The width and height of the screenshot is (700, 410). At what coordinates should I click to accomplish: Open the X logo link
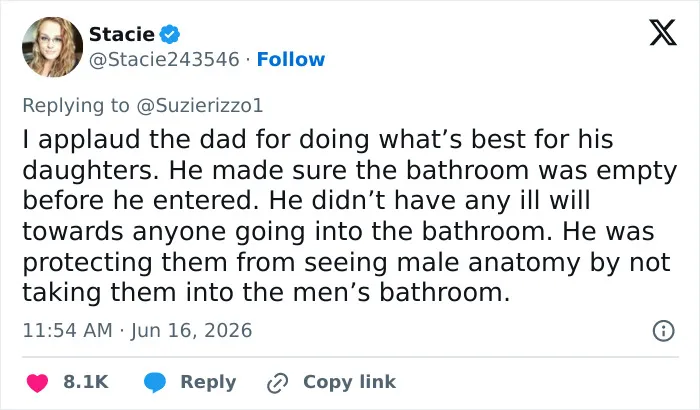click(663, 33)
